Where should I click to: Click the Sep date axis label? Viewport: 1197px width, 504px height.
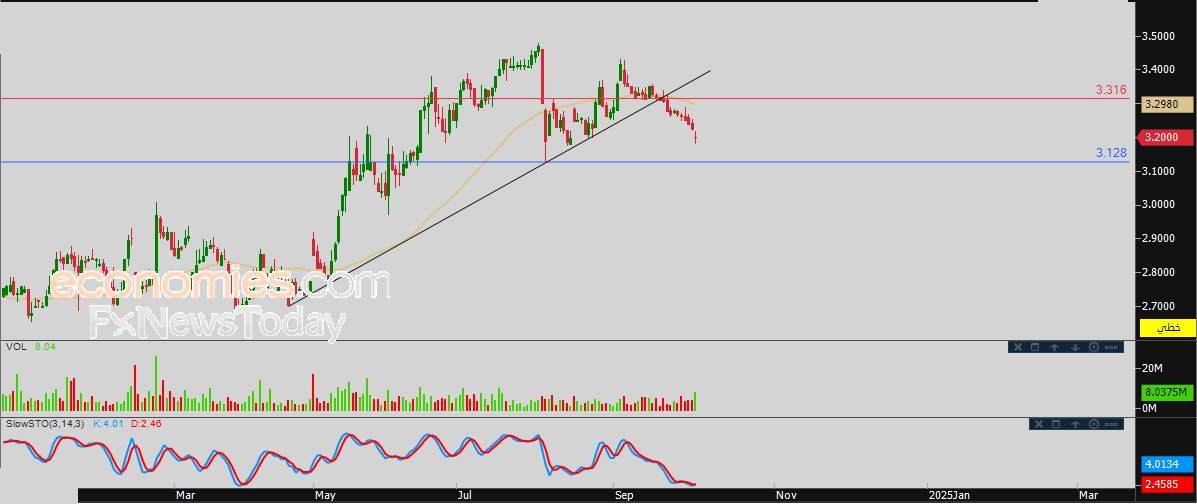coord(624,496)
